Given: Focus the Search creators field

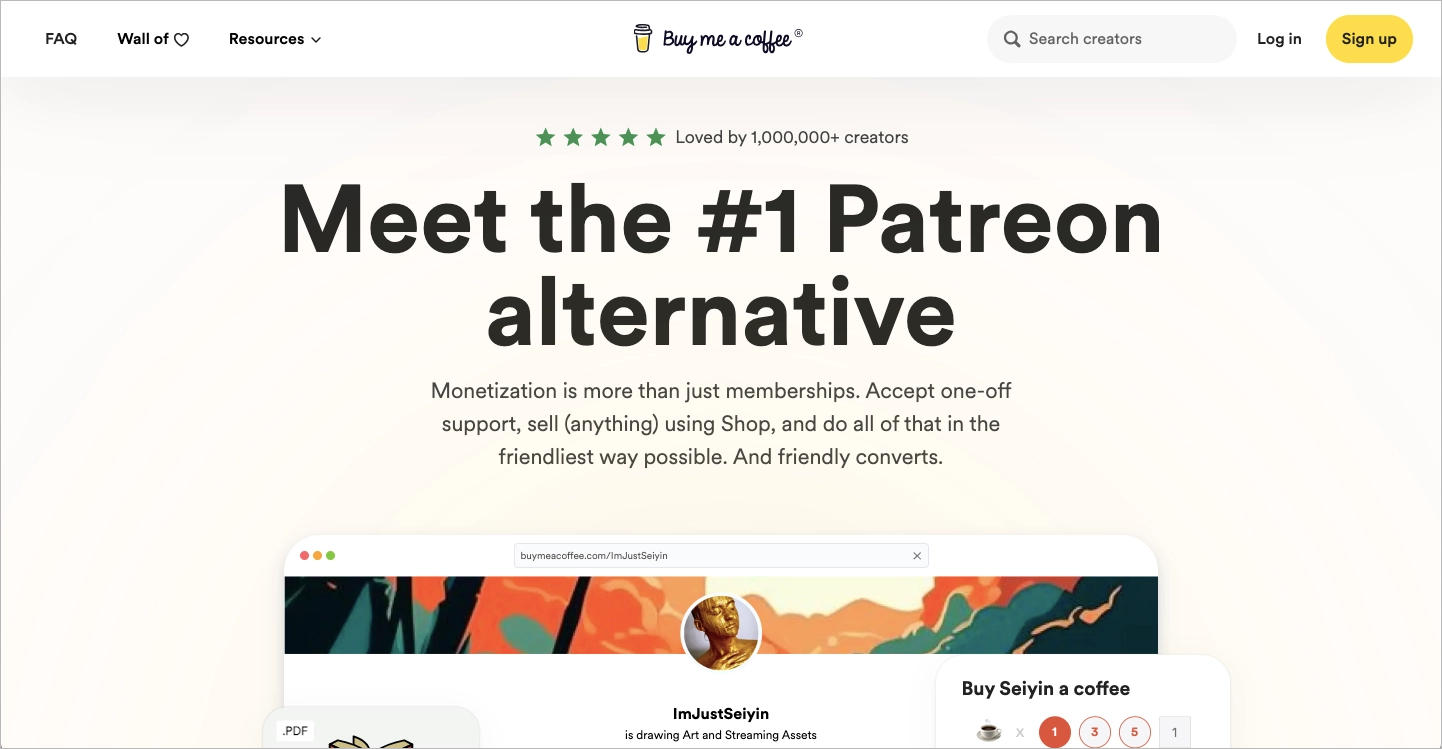Looking at the screenshot, I should pos(1112,39).
